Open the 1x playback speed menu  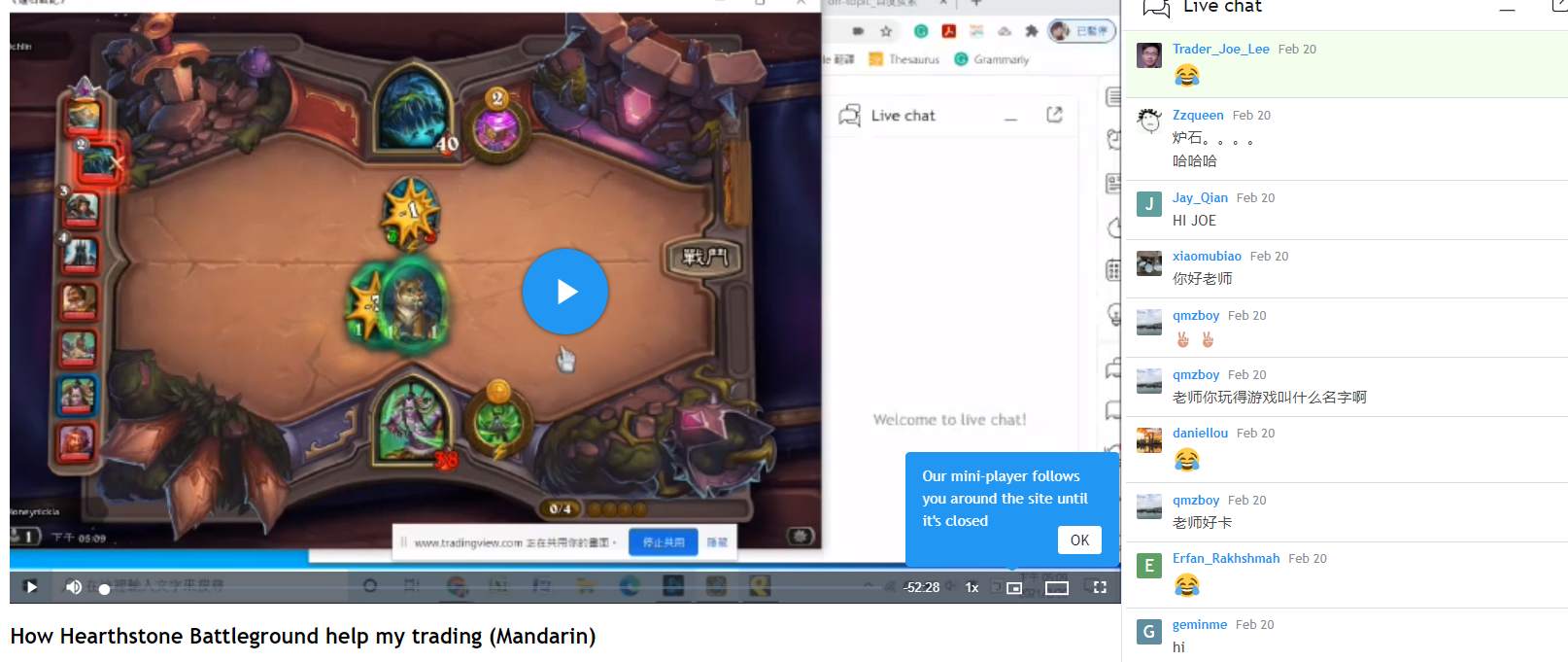(971, 587)
